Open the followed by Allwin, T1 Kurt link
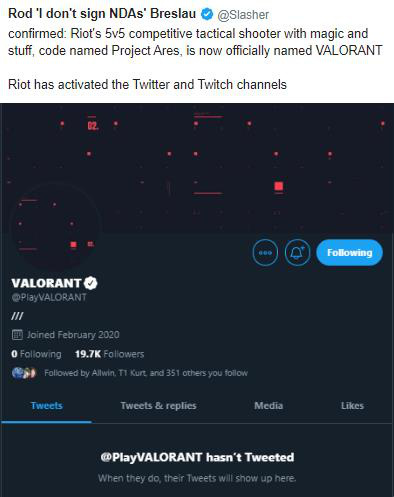This screenshot has height=497, width=394. [x=146, y=373]
